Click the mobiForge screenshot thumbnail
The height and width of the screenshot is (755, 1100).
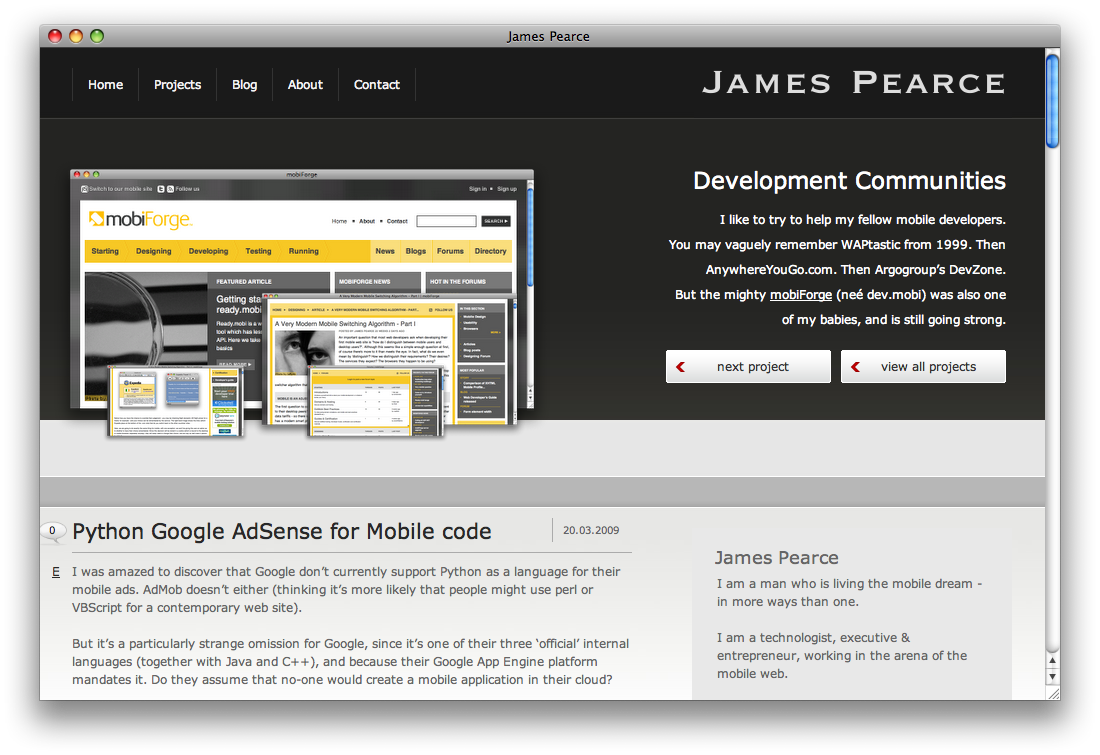click(302, 303)
